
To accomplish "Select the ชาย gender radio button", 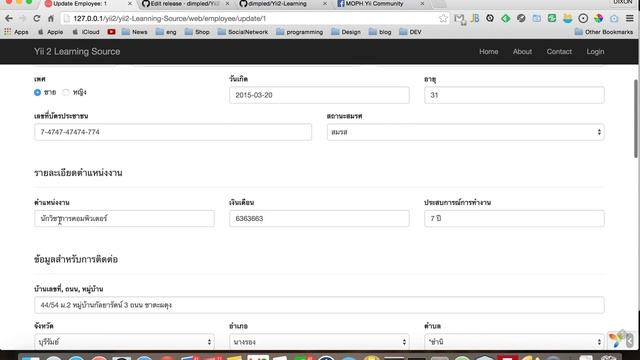I will point(38,93).
